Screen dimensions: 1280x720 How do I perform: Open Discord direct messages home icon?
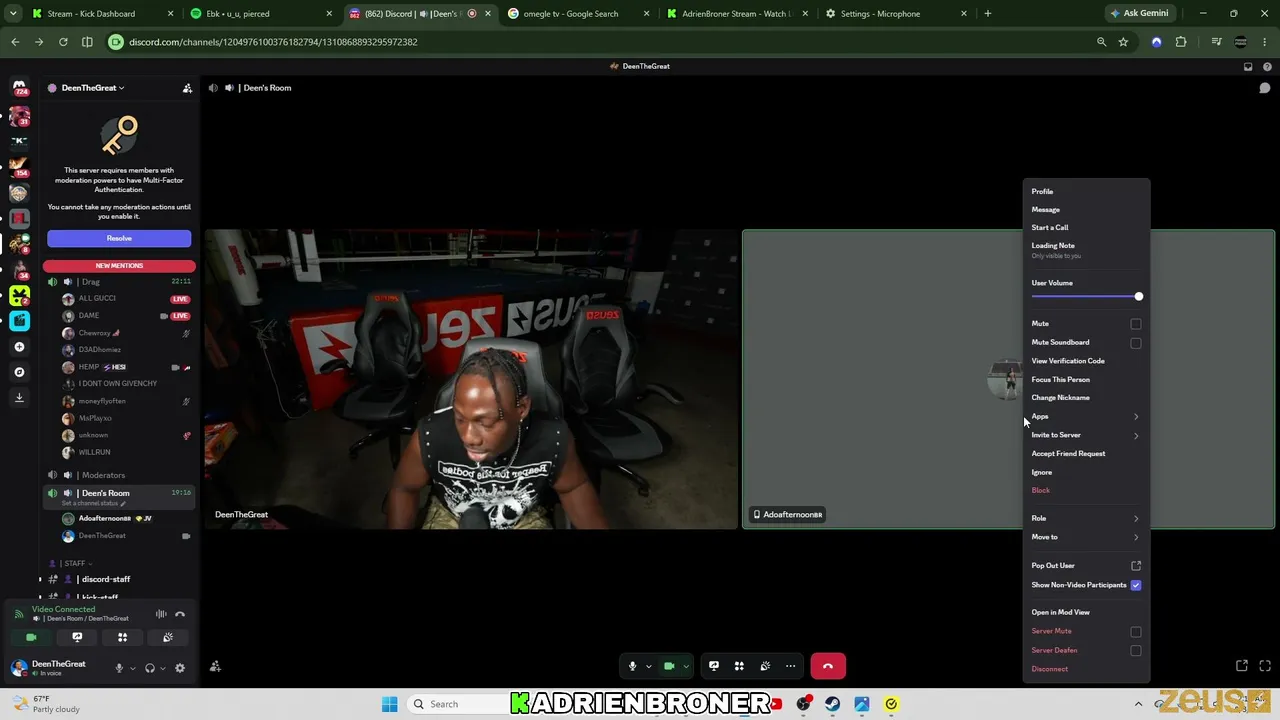click(x=19, y=88)
